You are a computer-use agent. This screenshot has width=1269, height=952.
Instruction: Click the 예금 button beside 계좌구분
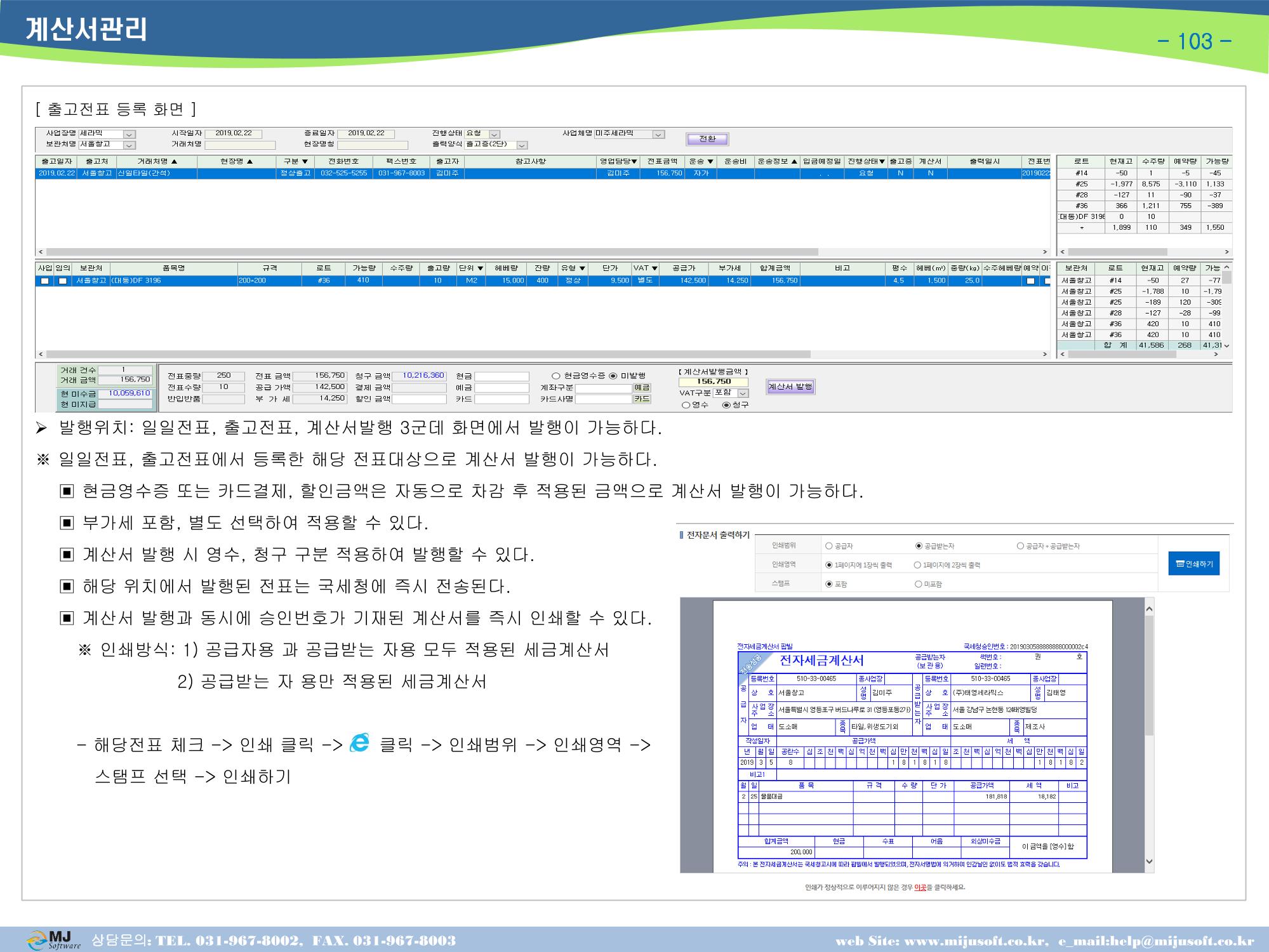(642, 388)
